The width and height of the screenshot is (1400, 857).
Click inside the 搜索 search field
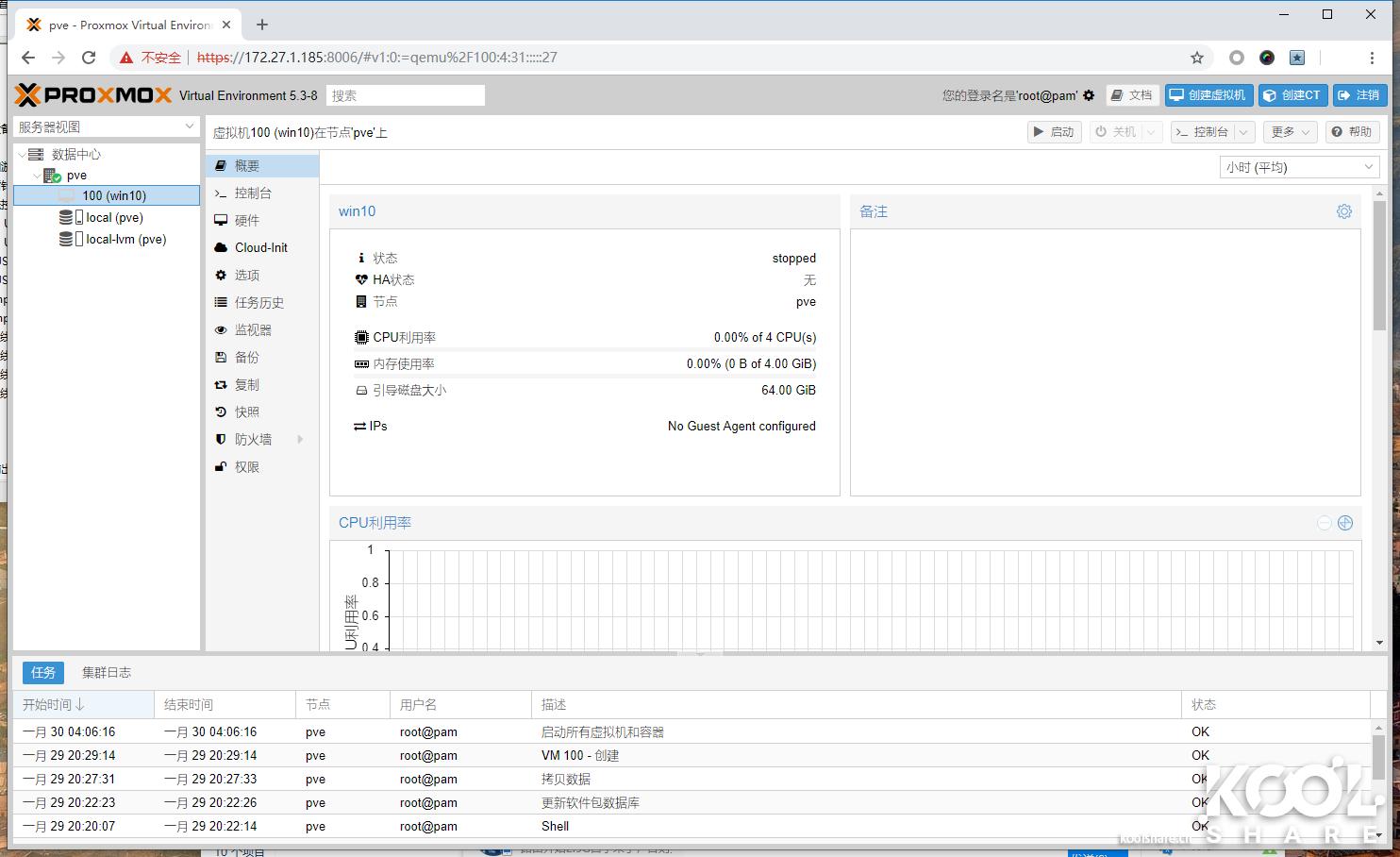[405, 94]
